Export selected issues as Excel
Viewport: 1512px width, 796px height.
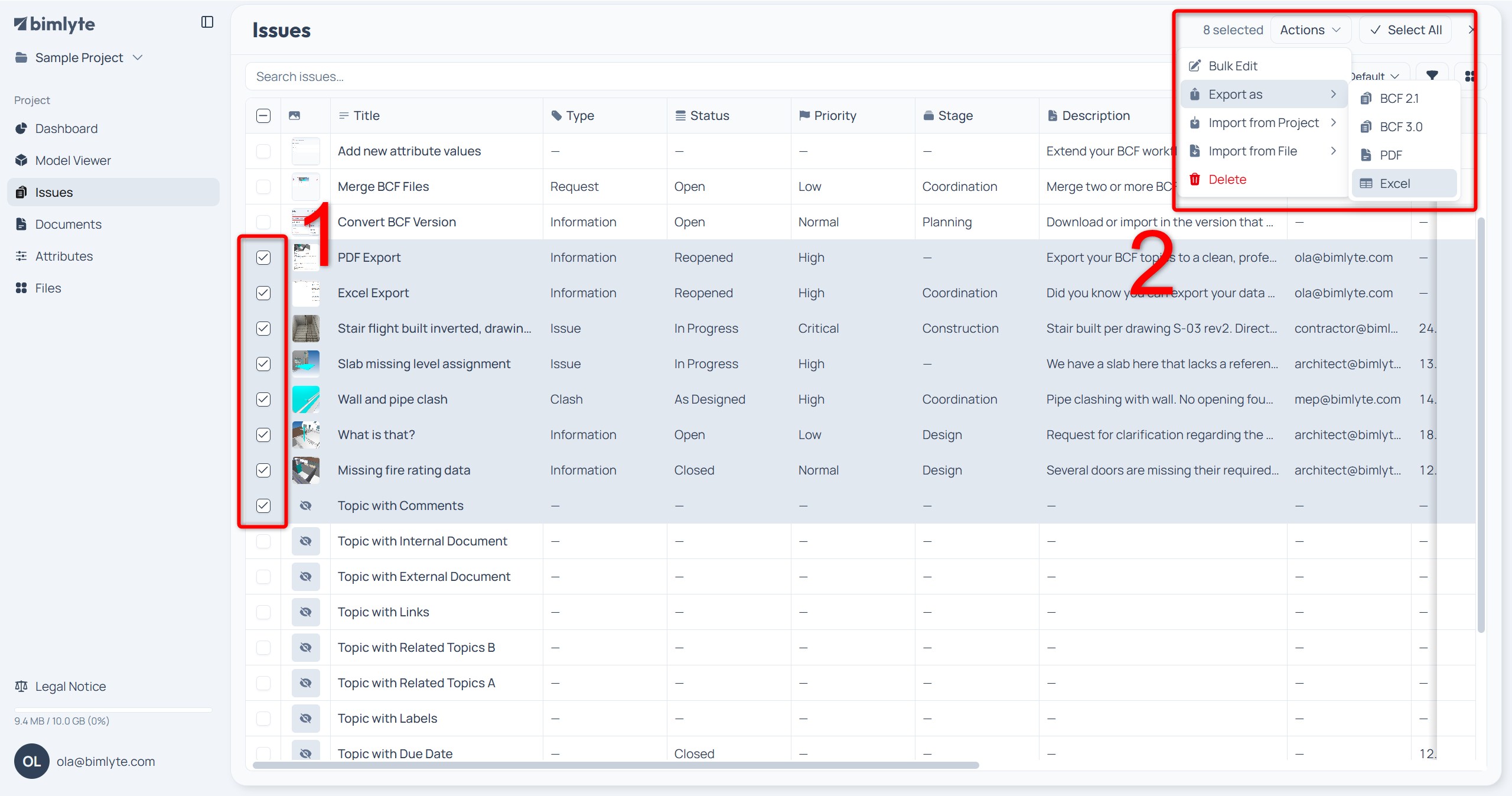coord(1404,184)
